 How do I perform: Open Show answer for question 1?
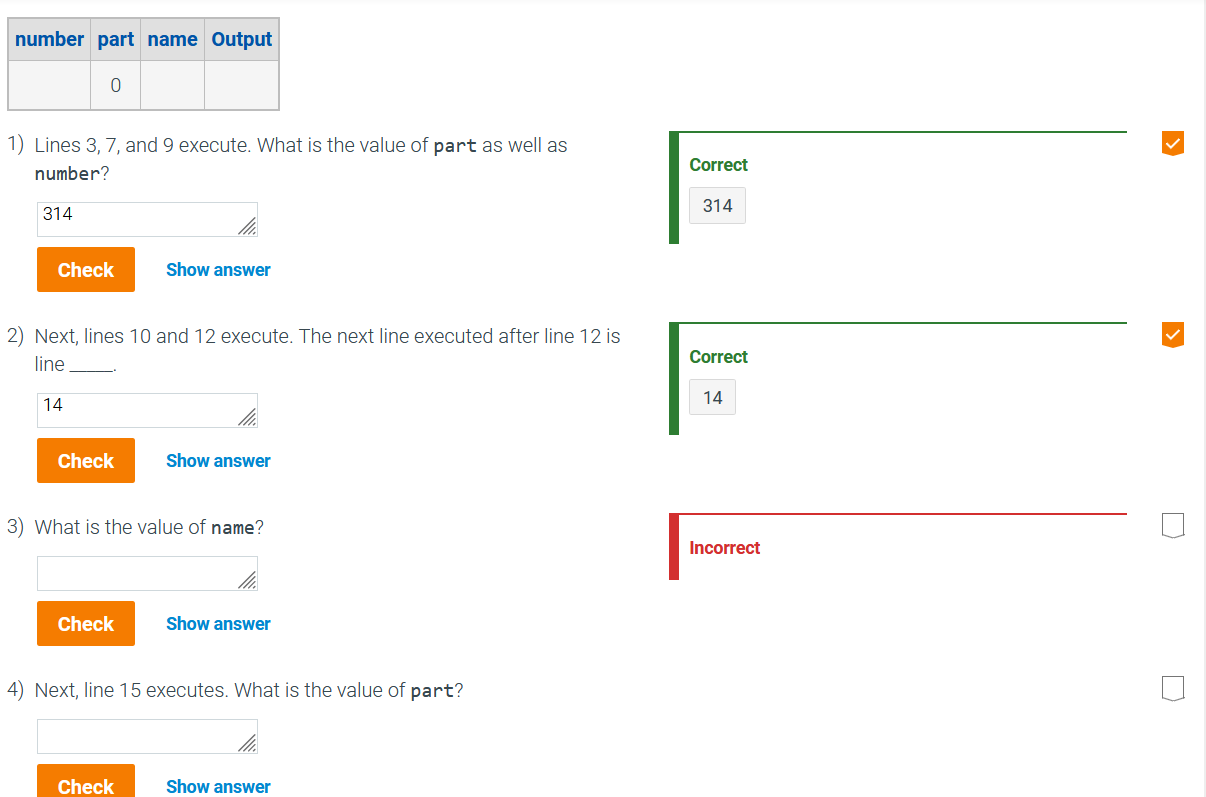pyautogui.click(x=218, y=269)
